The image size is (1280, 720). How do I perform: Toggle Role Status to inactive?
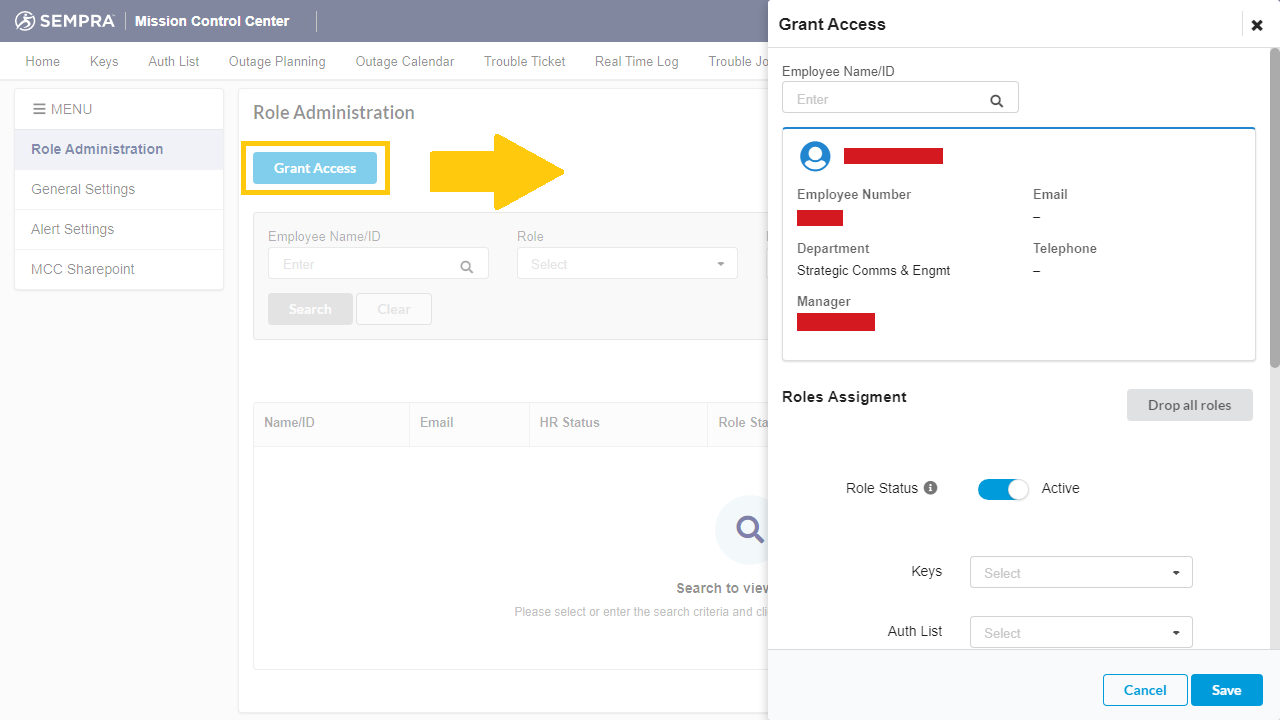tap(1003, 489)
